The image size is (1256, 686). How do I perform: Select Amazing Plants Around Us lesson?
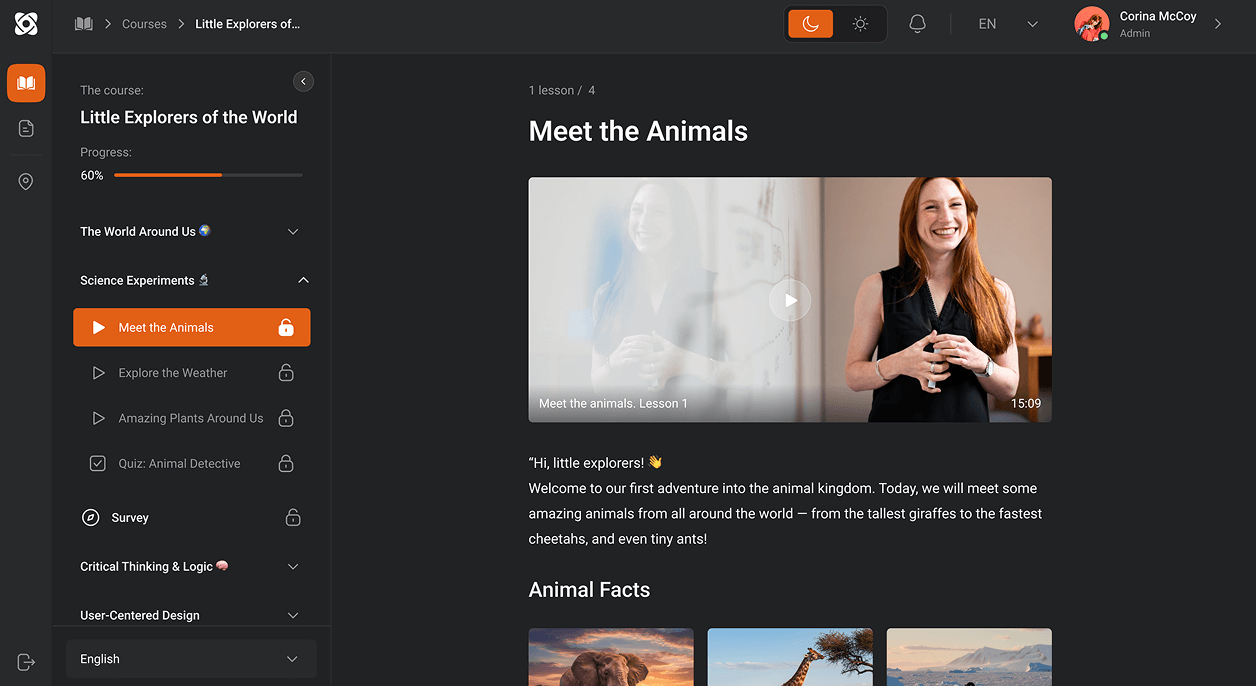[191, 418]
